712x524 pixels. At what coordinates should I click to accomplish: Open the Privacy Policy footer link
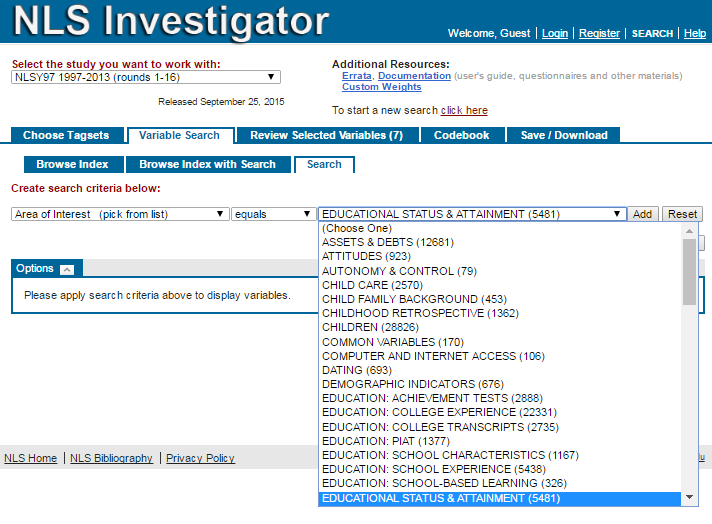200,458
